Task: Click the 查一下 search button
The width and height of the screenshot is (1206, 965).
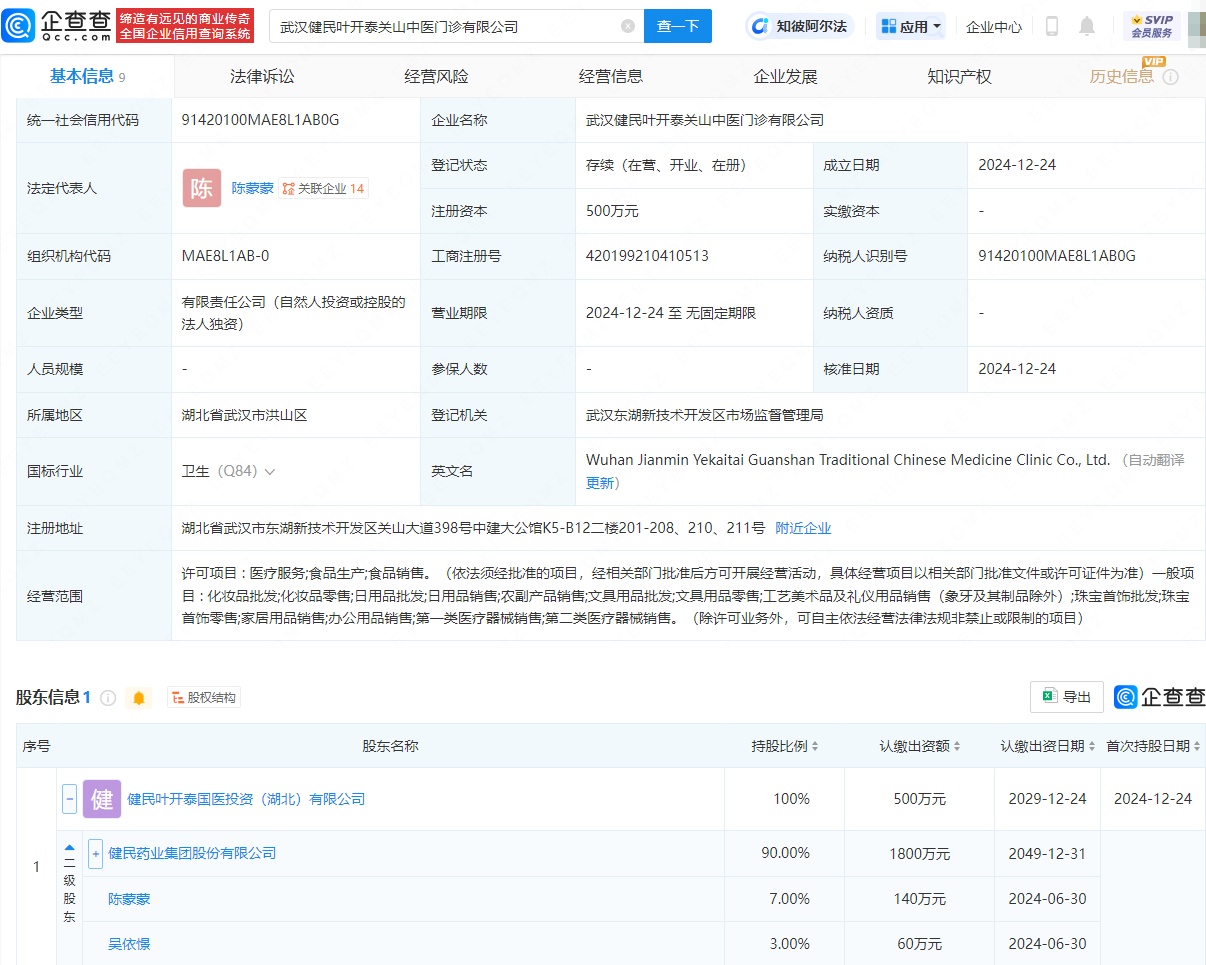Action: point(678,27)
